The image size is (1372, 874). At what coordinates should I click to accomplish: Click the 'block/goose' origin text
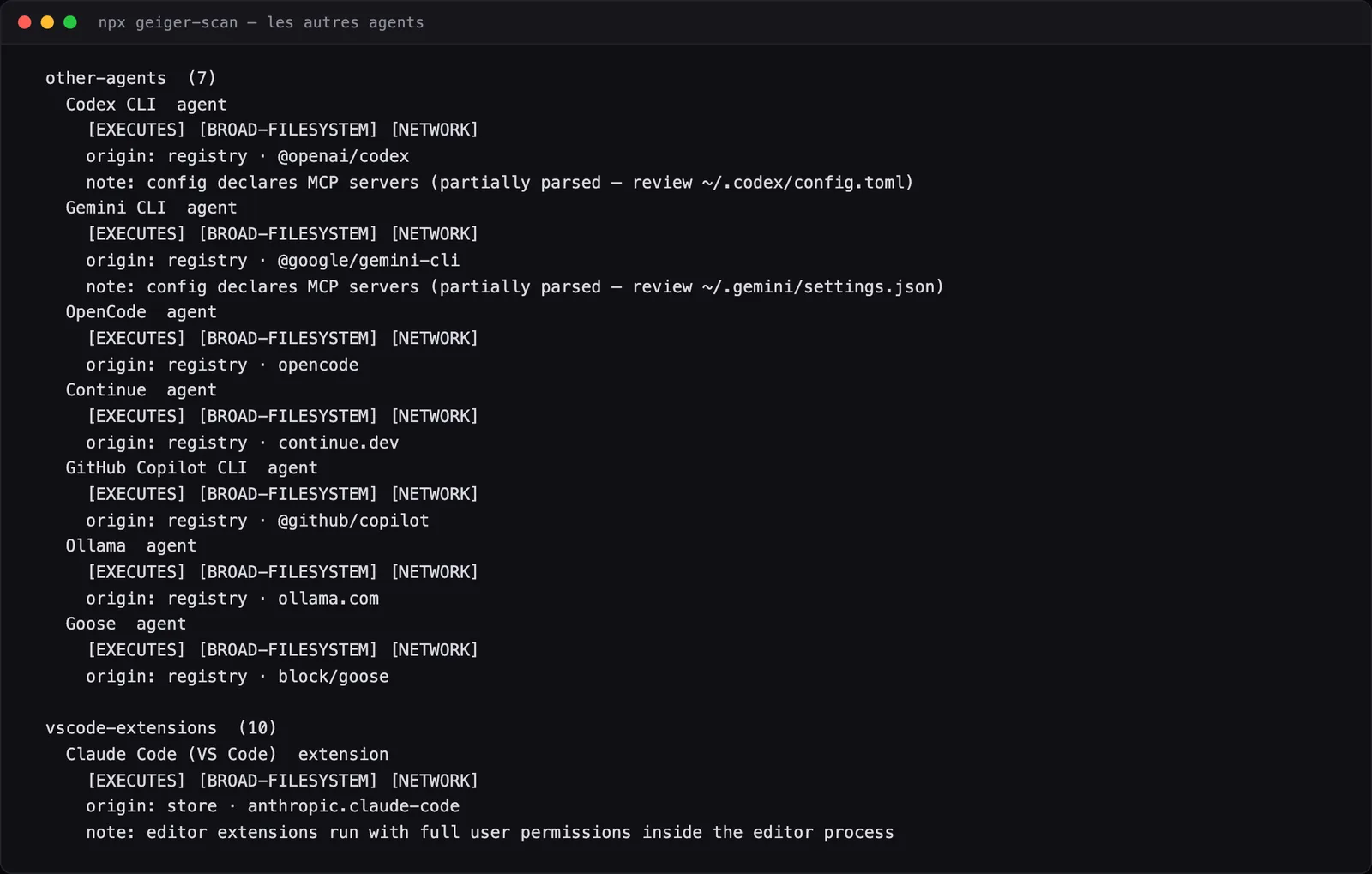click(333, 677)
